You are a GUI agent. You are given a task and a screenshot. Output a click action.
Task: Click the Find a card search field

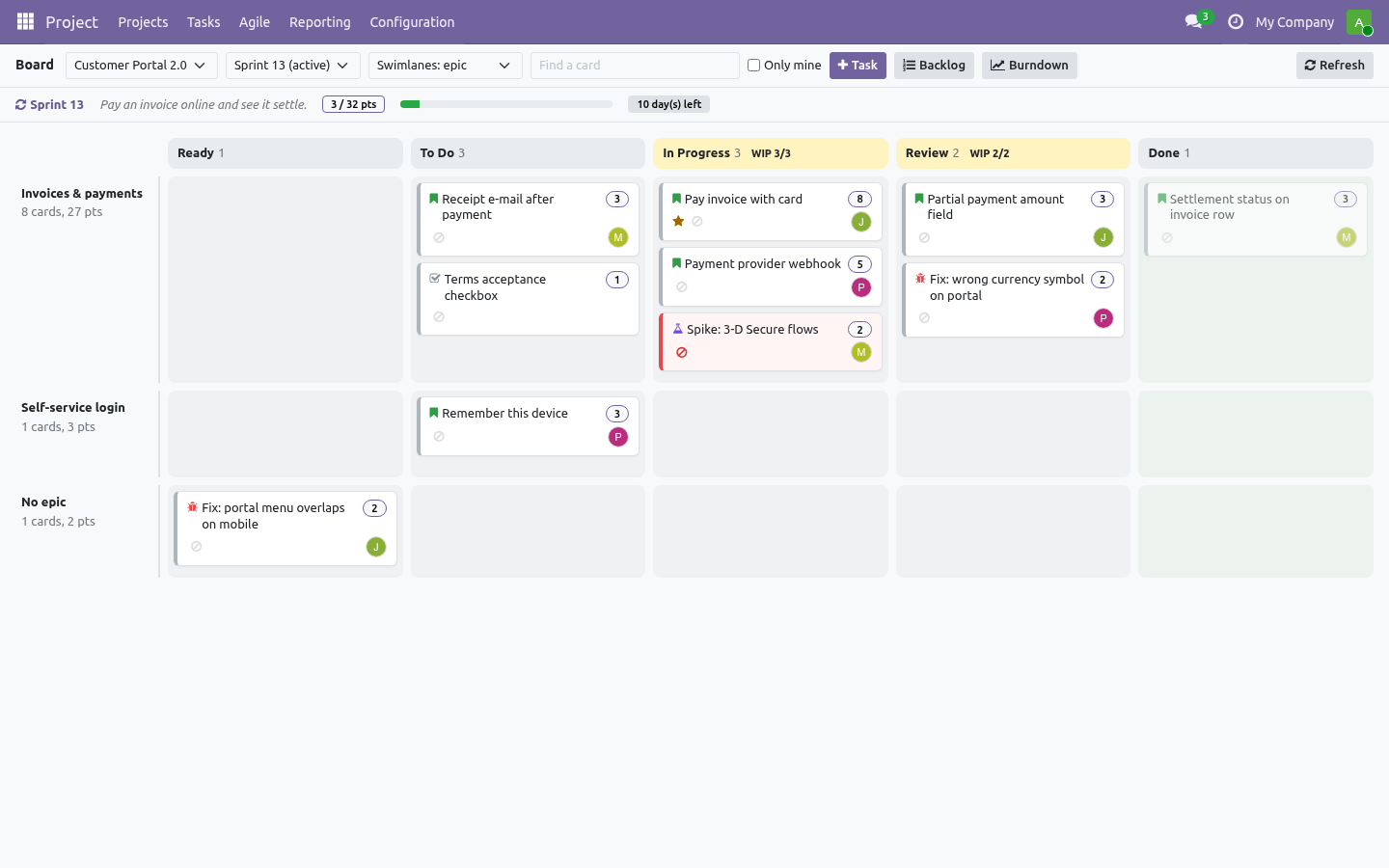tap(635, 66)
